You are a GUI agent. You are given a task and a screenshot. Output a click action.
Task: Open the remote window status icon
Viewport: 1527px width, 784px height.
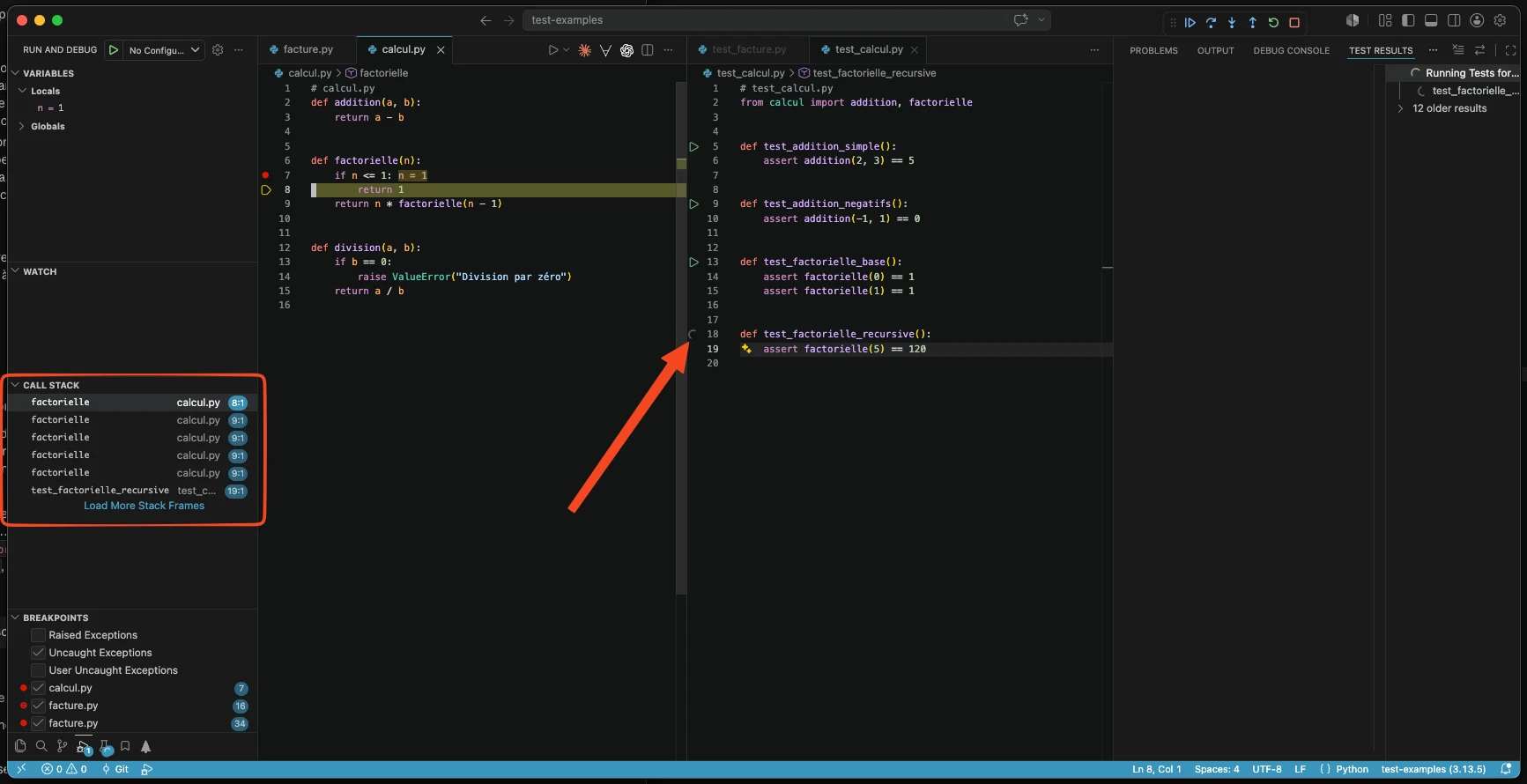21,769
